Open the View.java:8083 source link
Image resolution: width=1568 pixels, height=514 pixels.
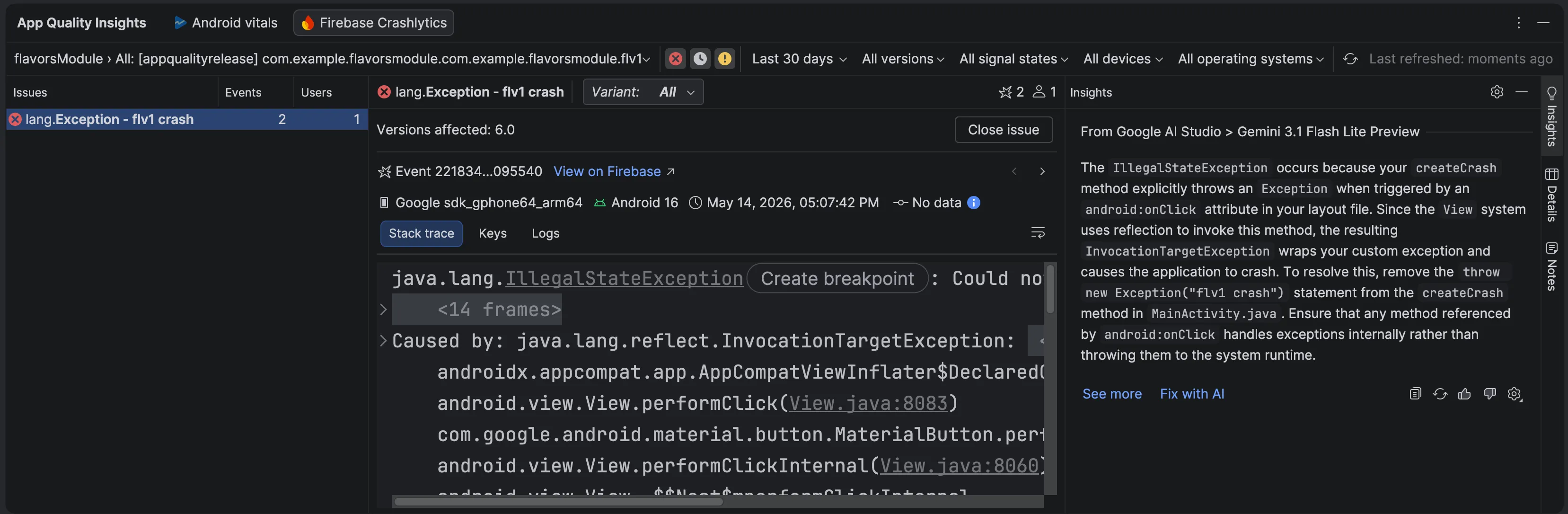868,403
